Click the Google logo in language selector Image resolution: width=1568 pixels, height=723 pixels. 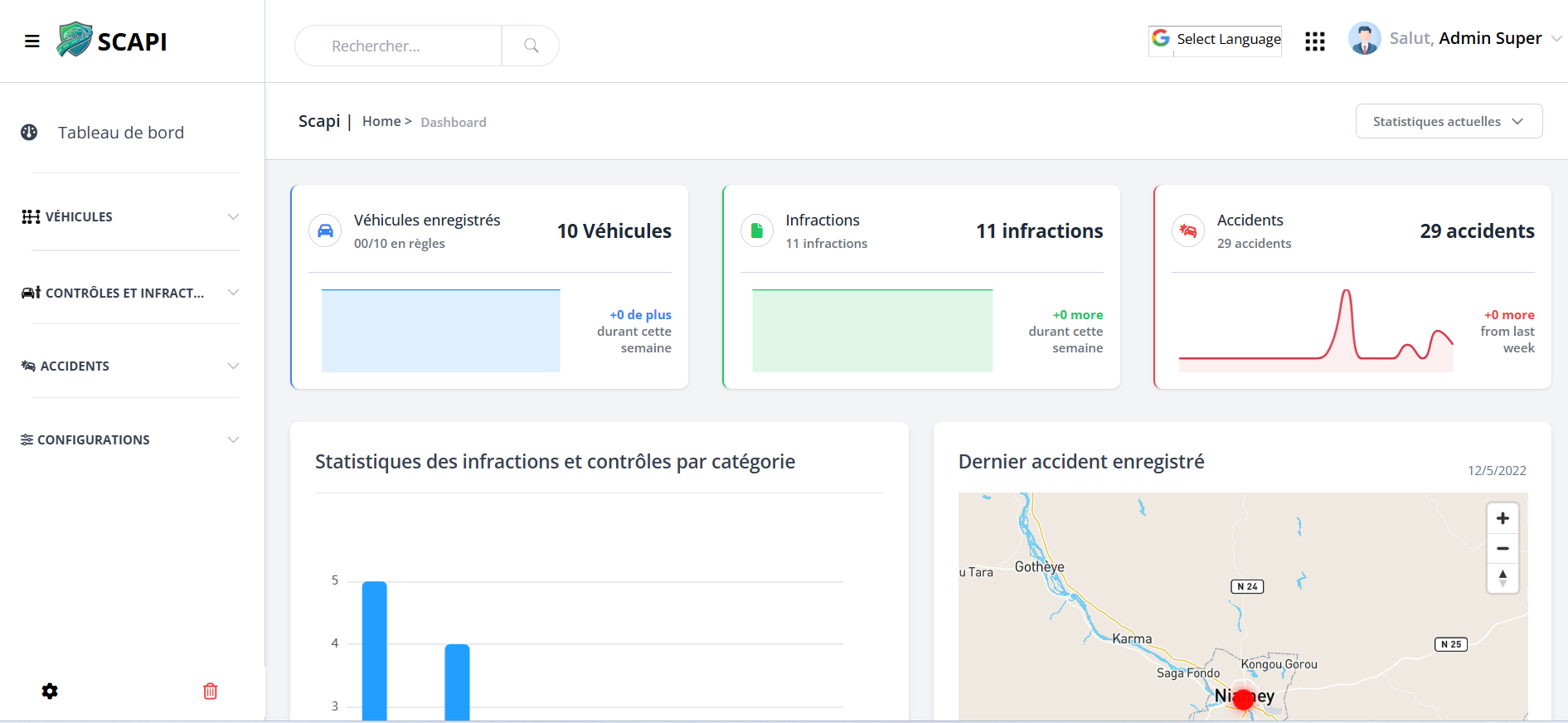click(x=1161, y=38)
